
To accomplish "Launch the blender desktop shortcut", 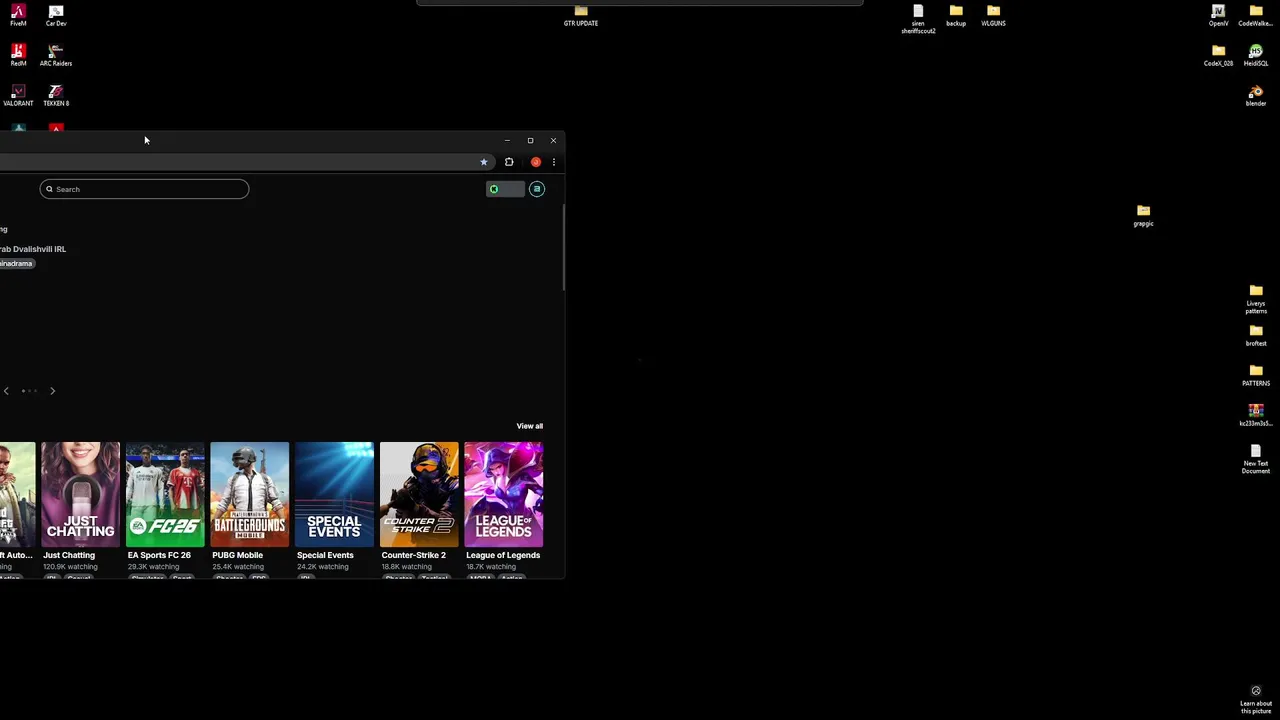I will point(1256,95).
